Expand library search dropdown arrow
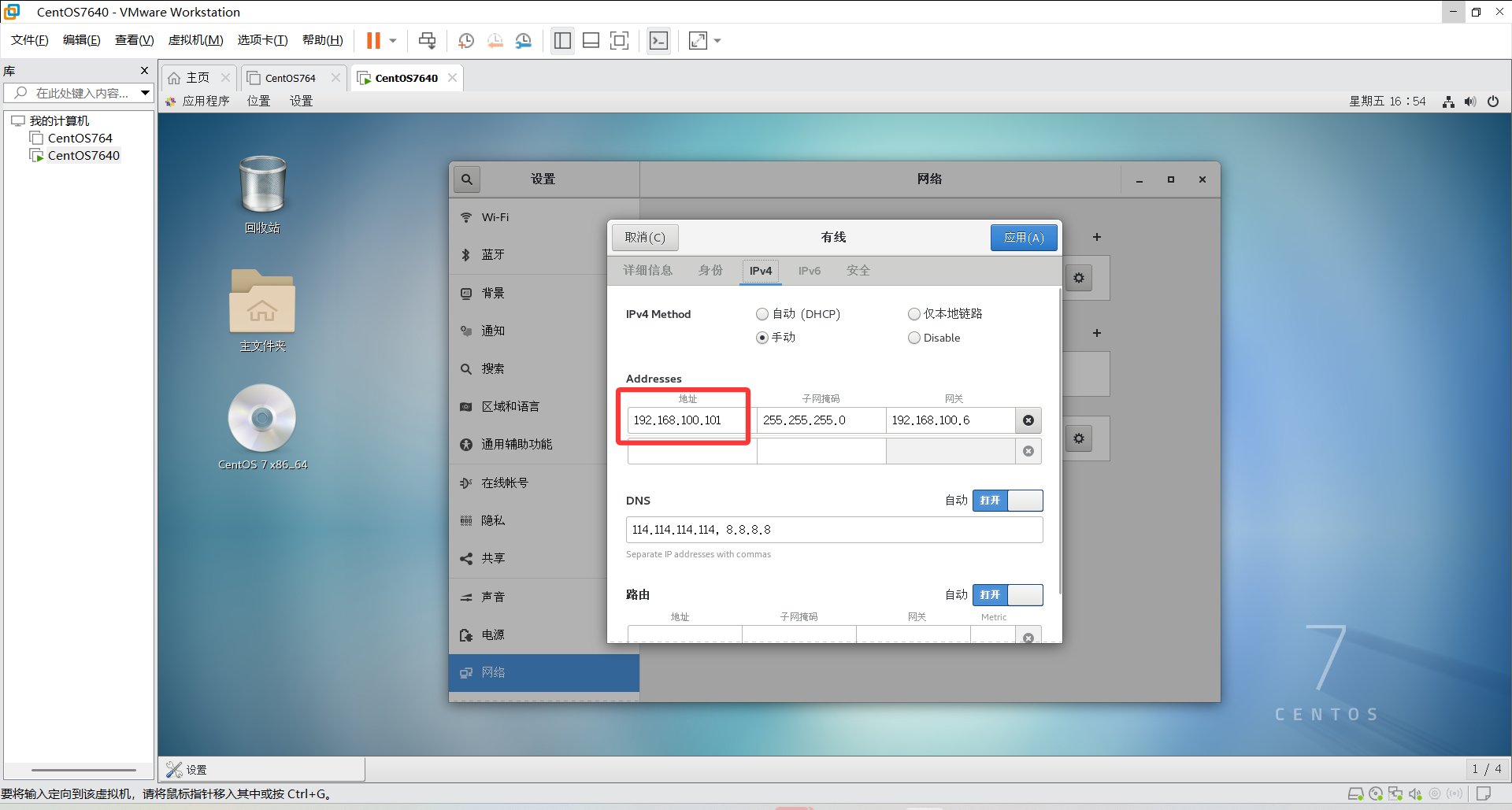This screenshot has height=810, width=1512. tap(146, 93)
